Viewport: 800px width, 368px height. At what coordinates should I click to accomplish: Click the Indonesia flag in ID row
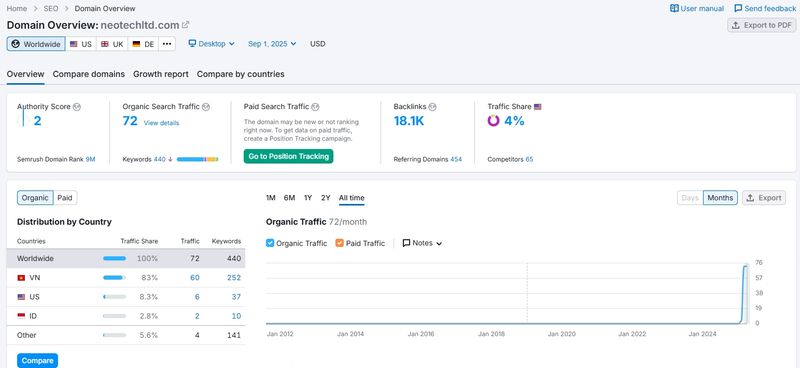pos(21,316)
